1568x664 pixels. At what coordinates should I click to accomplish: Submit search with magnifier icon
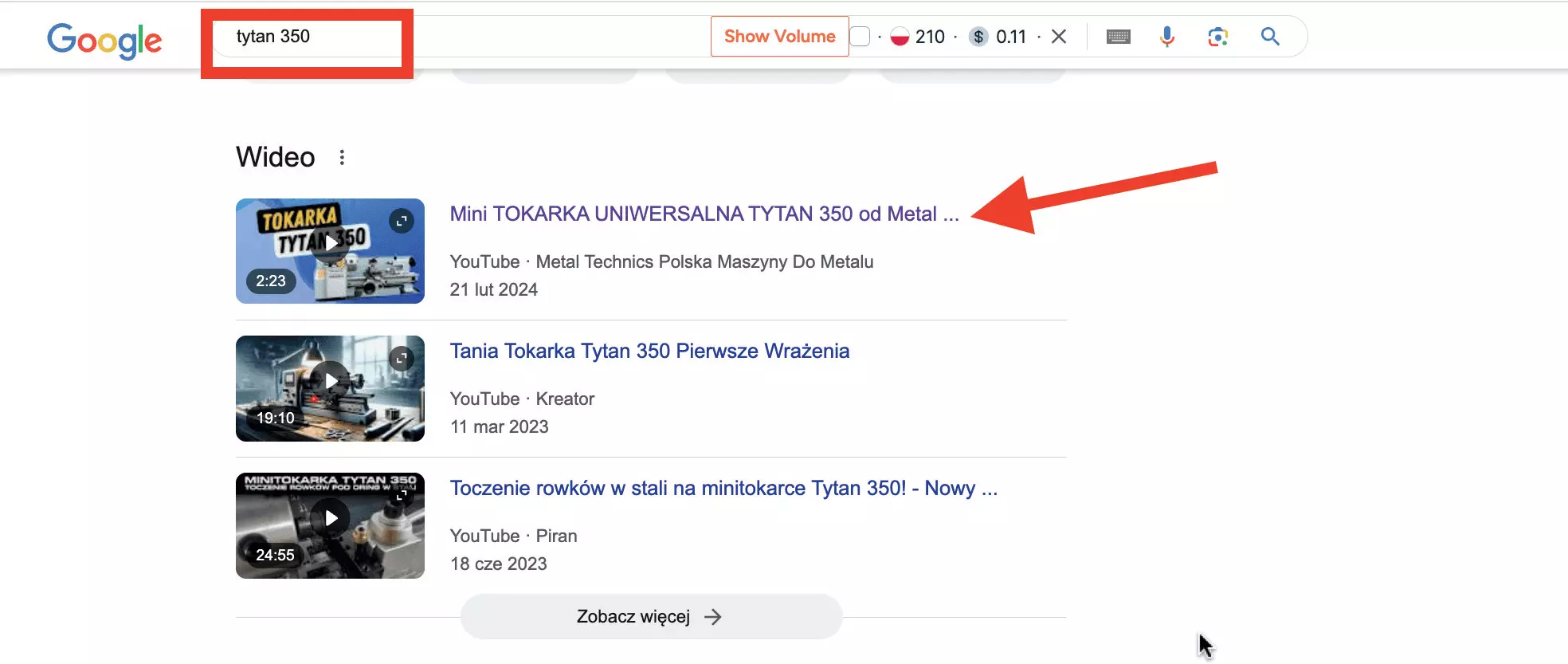pyautogui.click(x=1270, y=37)
